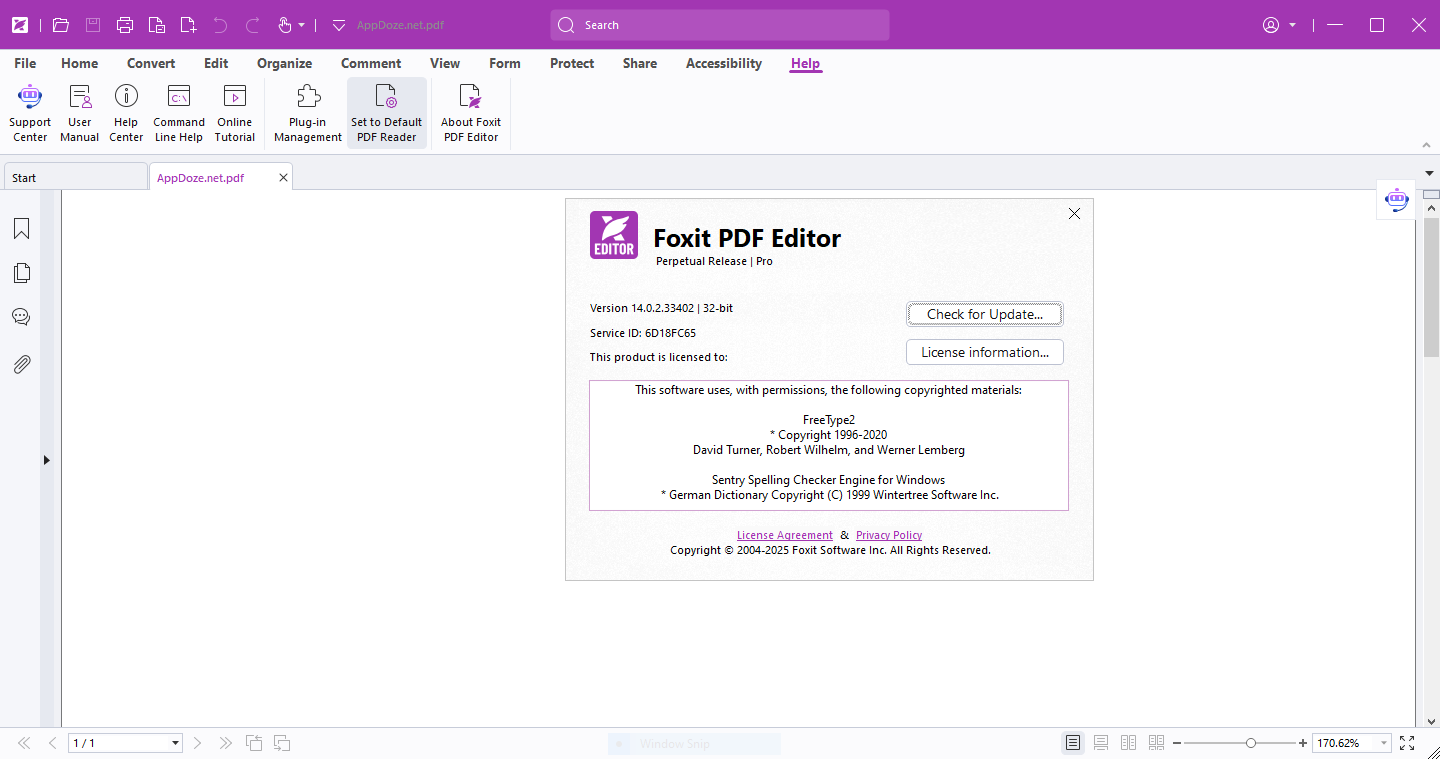Expand the account profile dropdown arrow
1440x759 pixels.
[1293, 25]
